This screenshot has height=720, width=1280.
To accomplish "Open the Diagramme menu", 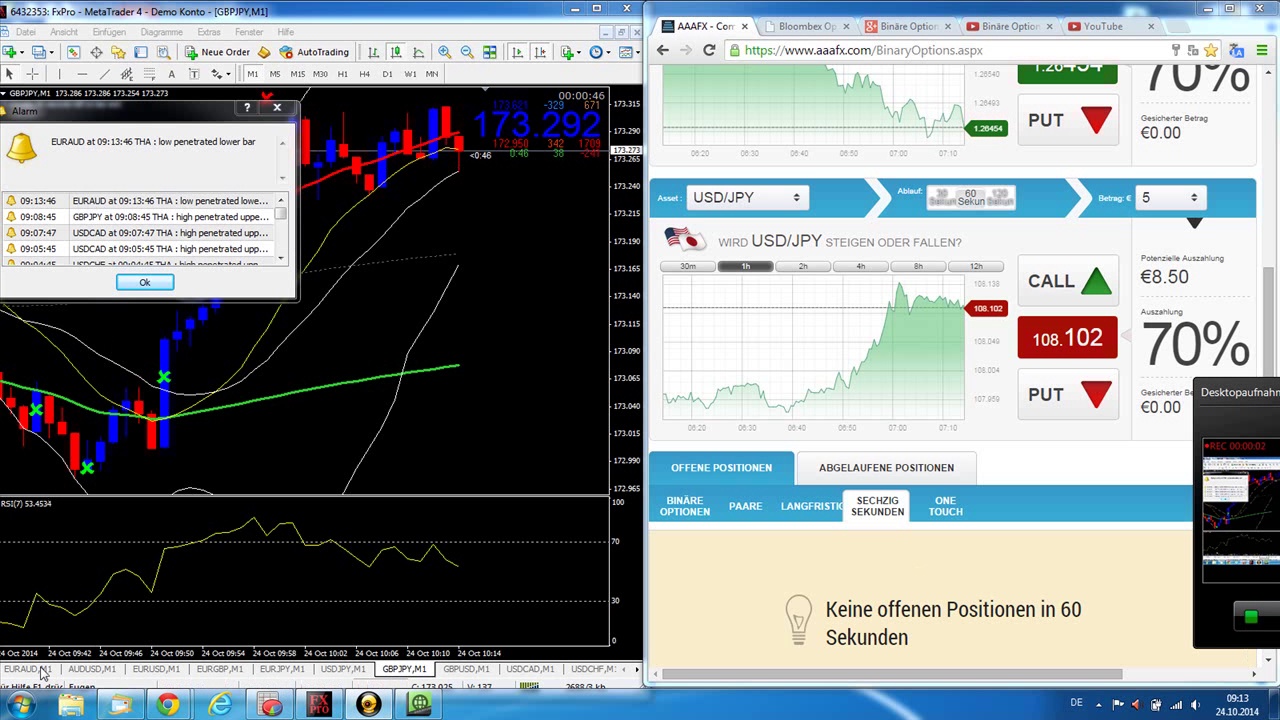I will tap(161, 32).
